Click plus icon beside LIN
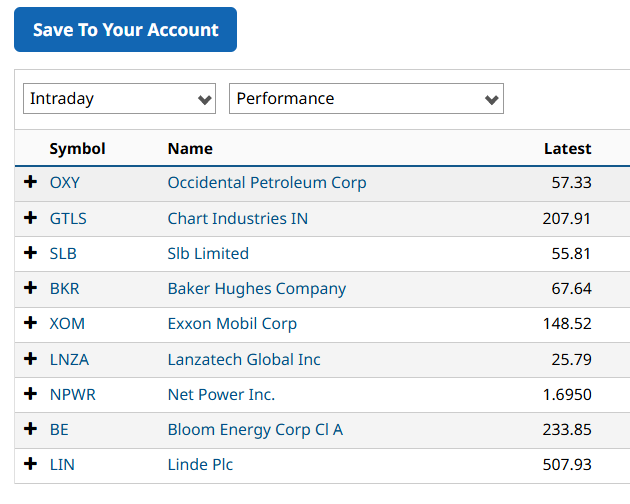 [30, 464]
